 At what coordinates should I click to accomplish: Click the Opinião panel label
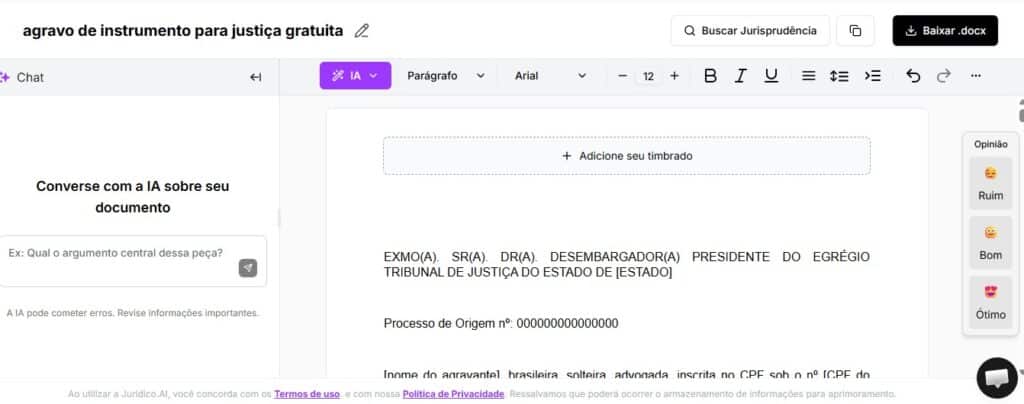(990, 144)
